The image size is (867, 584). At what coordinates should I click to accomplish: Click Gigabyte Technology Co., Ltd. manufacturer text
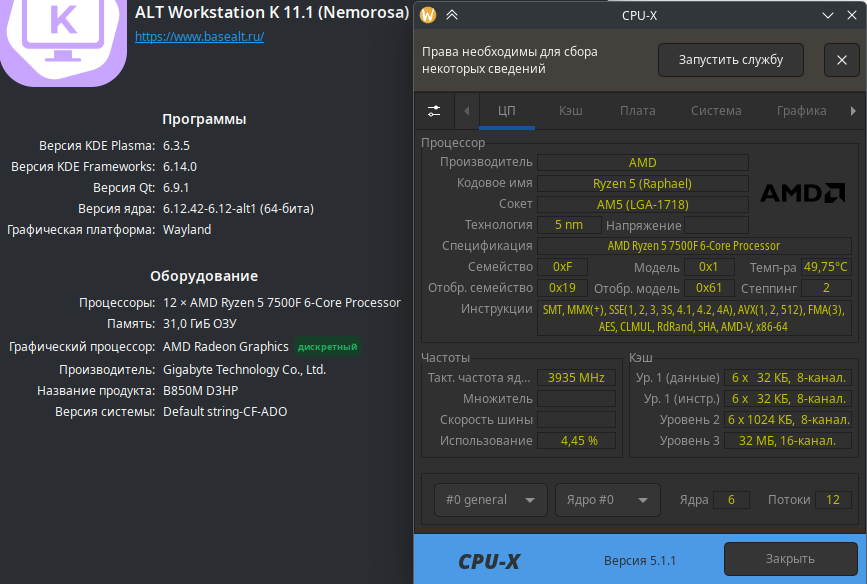tap(244, 369)
